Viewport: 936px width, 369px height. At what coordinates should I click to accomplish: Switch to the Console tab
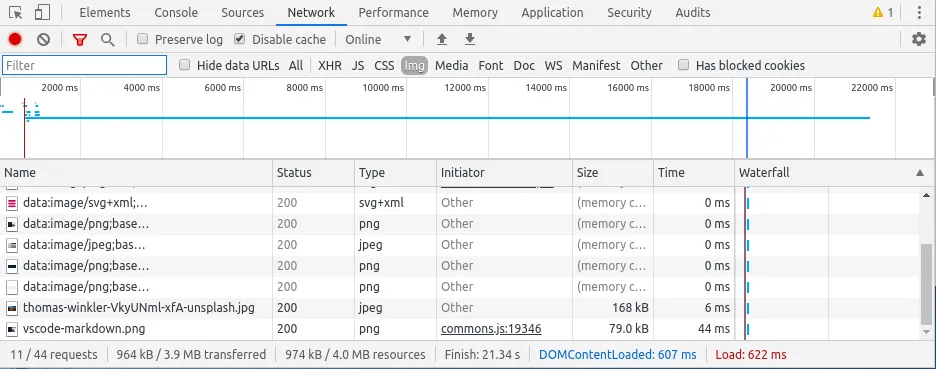176,13
